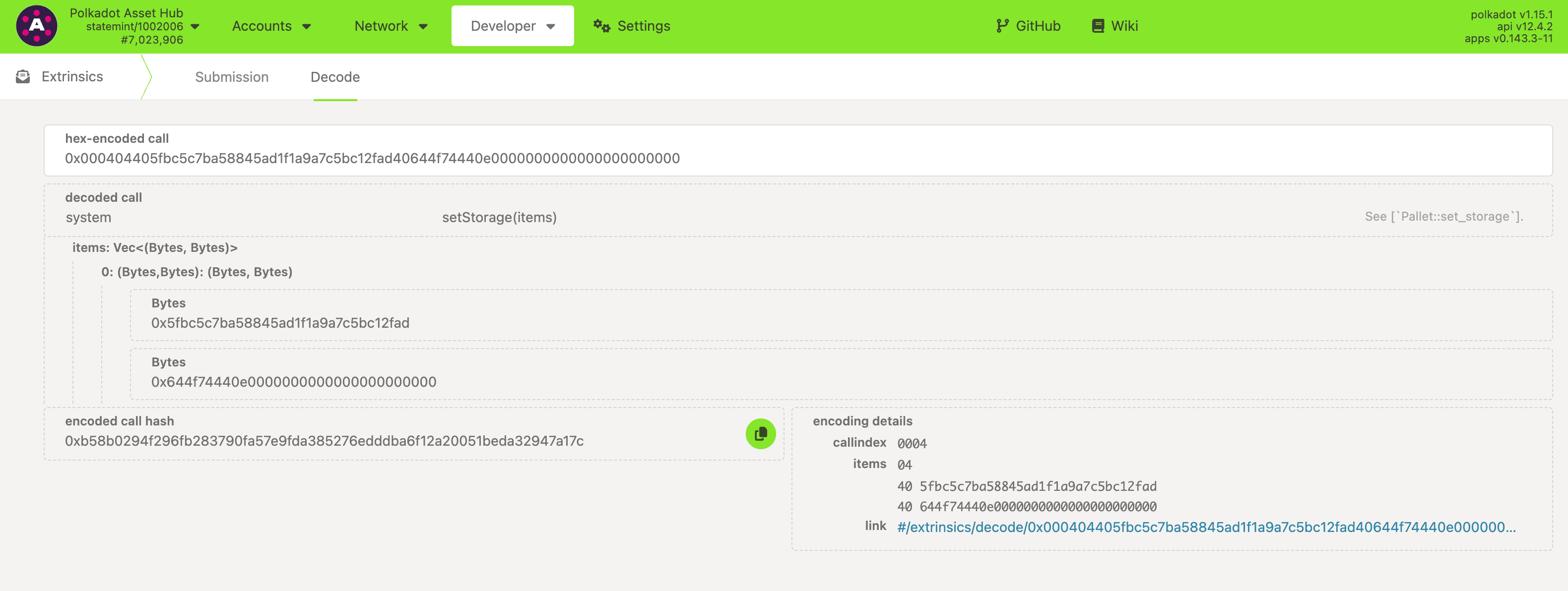Open the Network menu
Screen dimensions: 1568x591
coord(391,26)
